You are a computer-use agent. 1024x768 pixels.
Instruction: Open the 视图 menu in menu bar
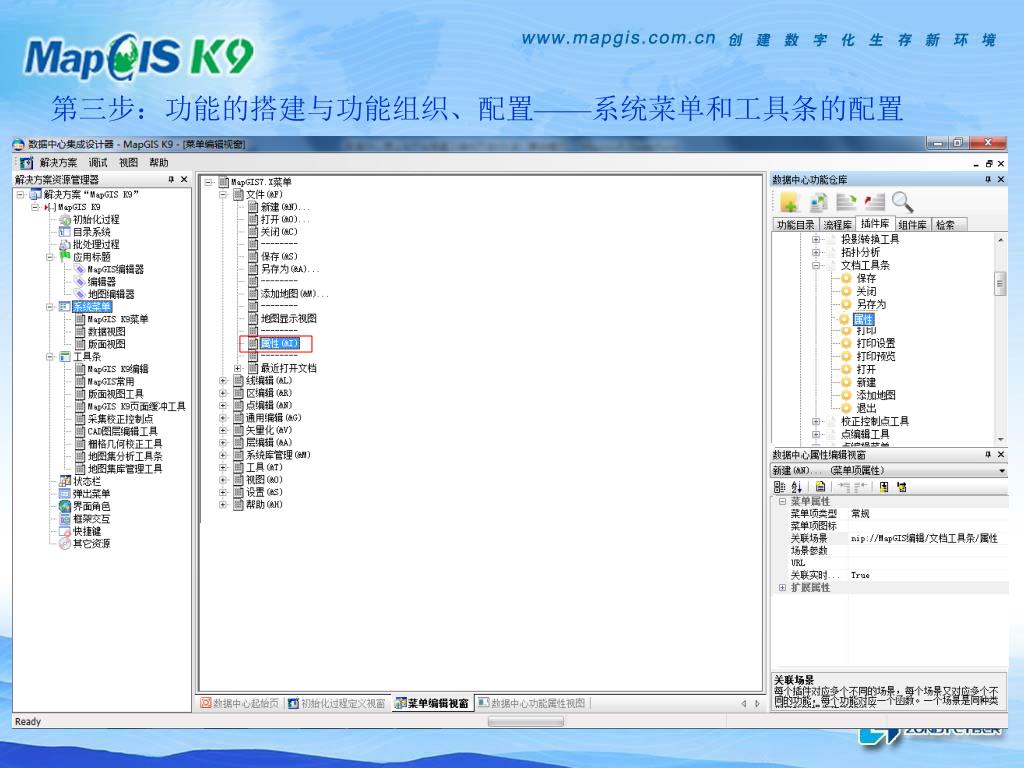[129, 163]
